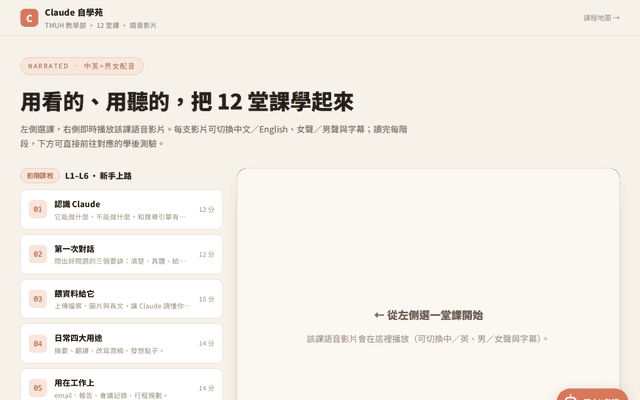The width and height of the screenshot is (640, 400).
Task: Click the 'L1–L6 · 新手上路' section heading
Action: pos(98,176)
